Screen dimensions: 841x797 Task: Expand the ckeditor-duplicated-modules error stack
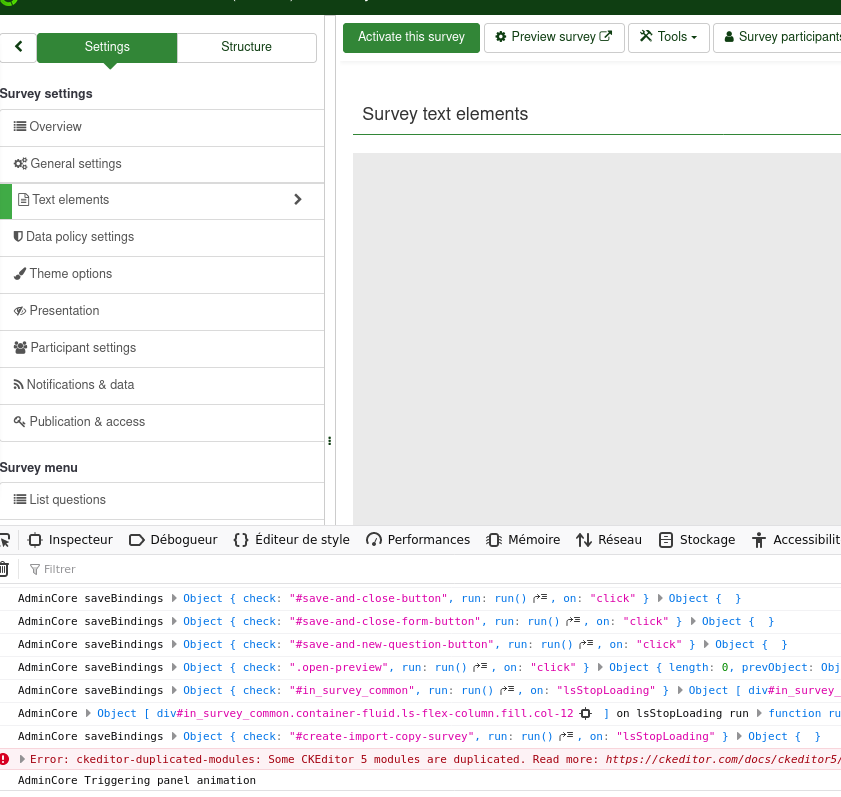(x=22, y=759)
